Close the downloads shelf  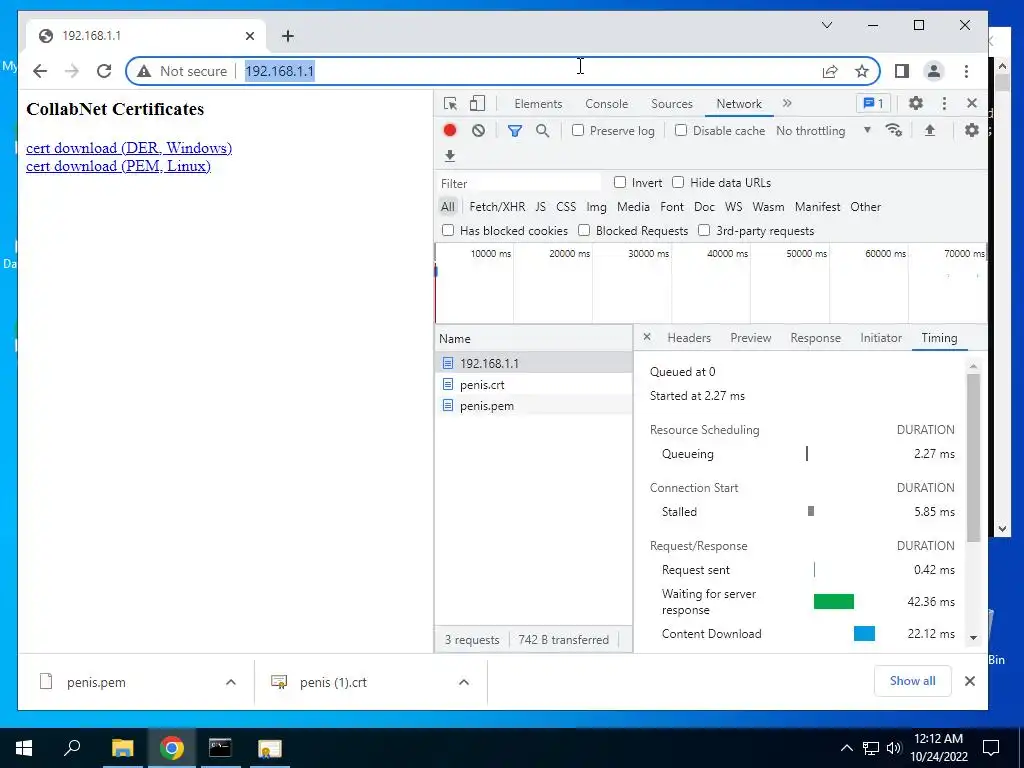click(x=970, y=681)
